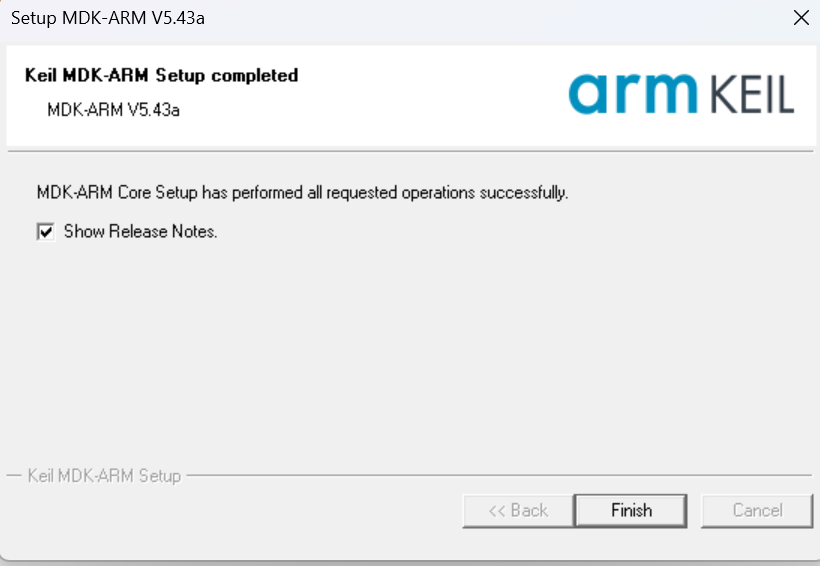Click the greyed-out Back button
820x566 pixels.
pyautogui.click(x=518, y=511)
